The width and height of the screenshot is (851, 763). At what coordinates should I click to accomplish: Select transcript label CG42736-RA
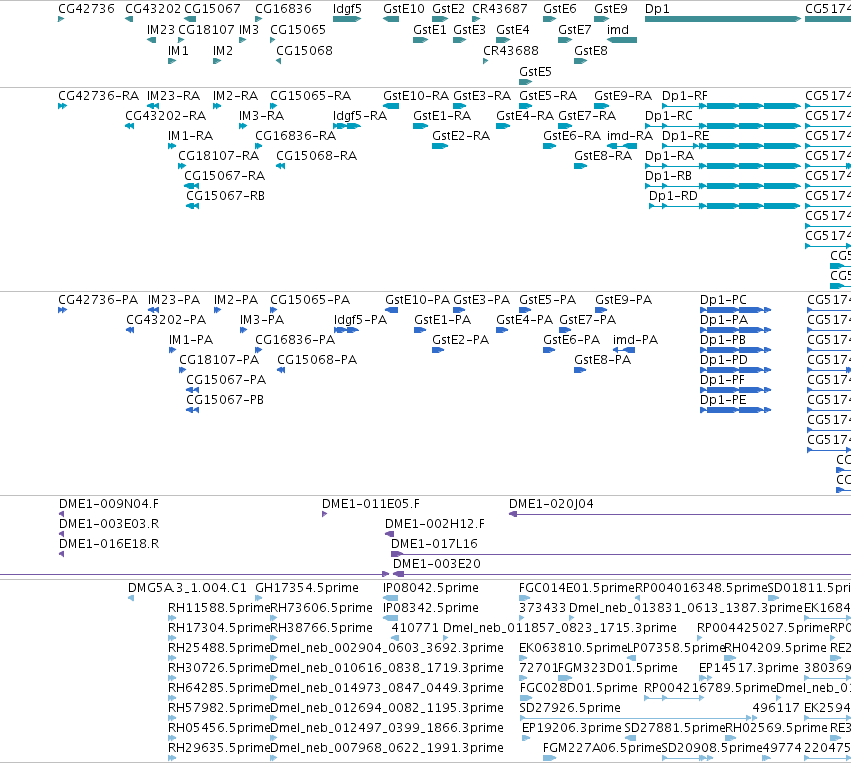click(x=98, y=96)
